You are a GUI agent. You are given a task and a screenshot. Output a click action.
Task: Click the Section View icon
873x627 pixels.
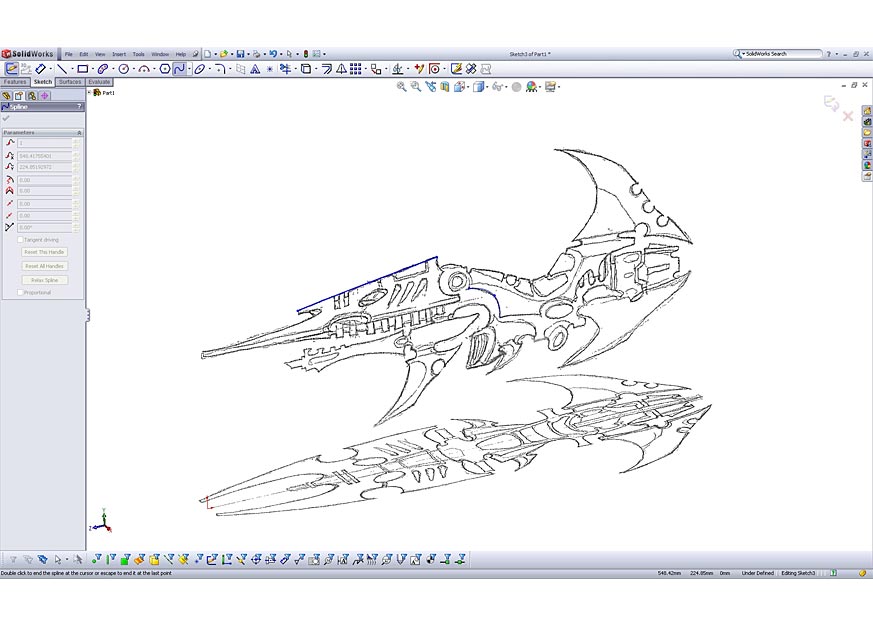click(444, 86)
